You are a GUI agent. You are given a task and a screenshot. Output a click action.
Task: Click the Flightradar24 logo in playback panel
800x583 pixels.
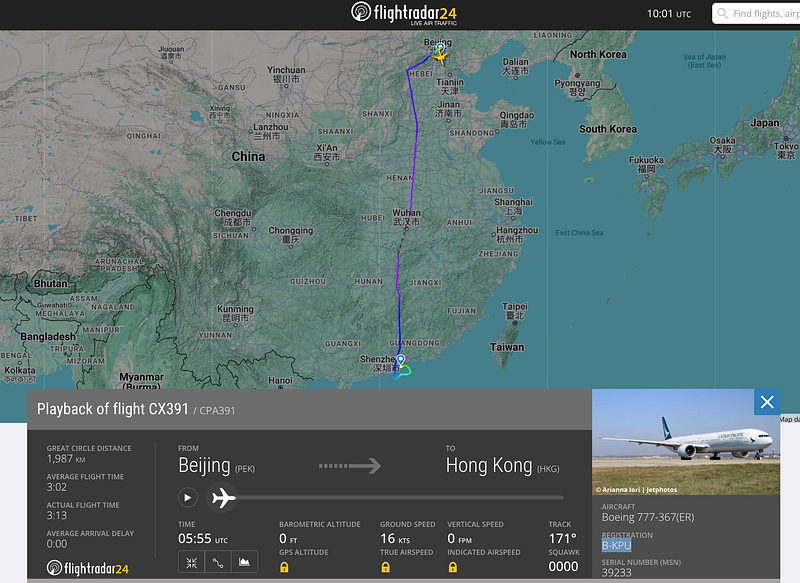[87, 568]
